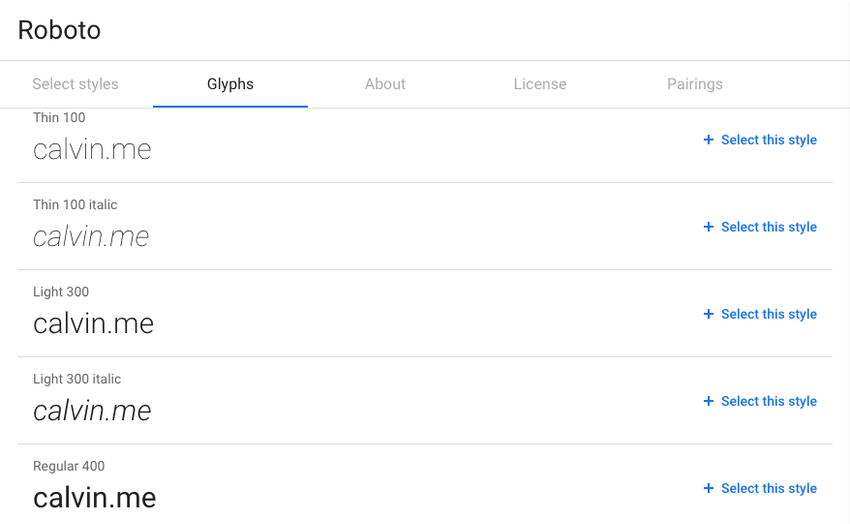The width and height of the screenshot is (850, 524).
Task: Select this style for Light 300 italic
Action: [760, 402]
